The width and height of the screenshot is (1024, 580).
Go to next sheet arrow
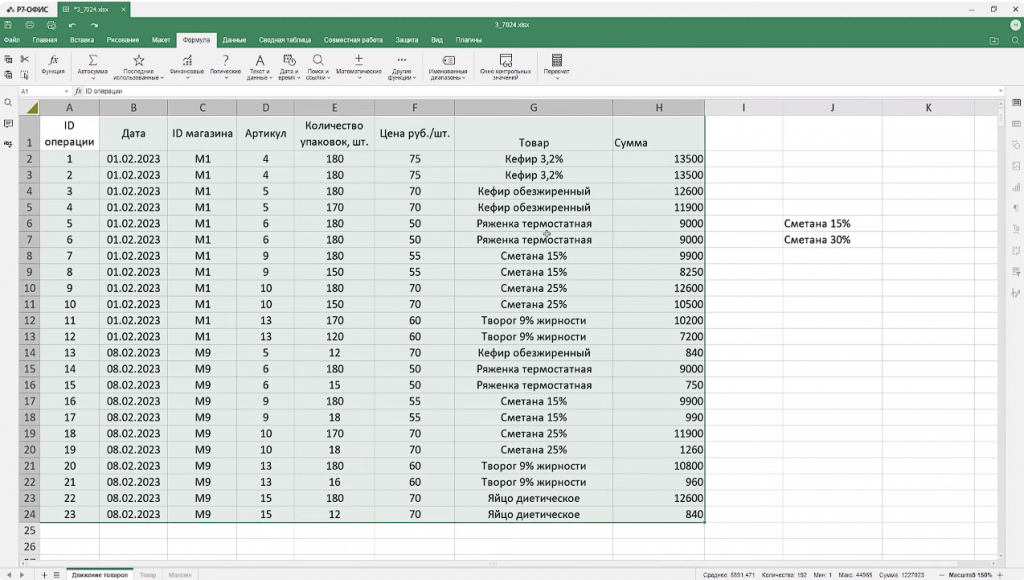pos(22,575)
